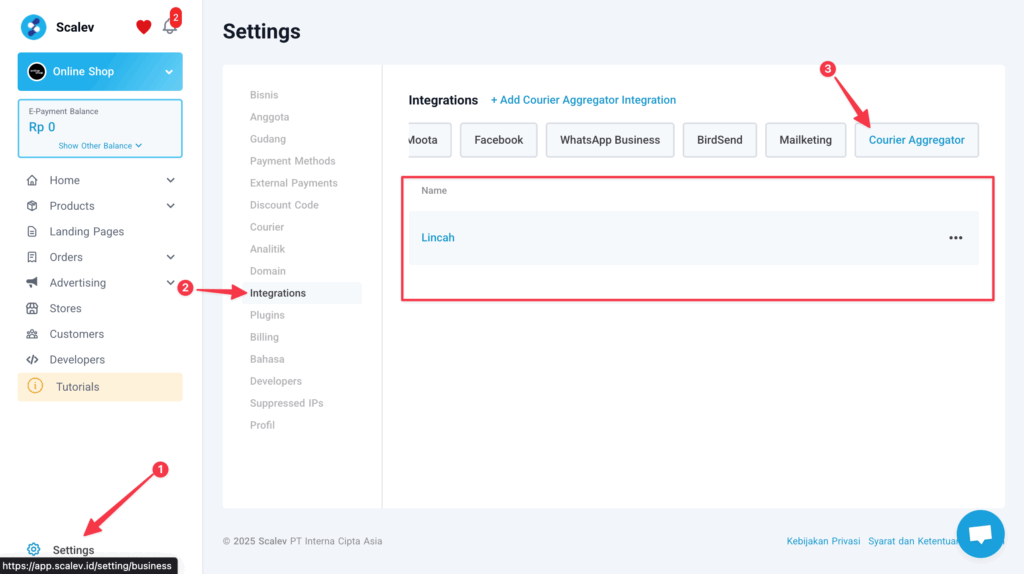Click the Advertising megaphone icon
The height and width of the screenshot is (574, 1024).
coord(31,283)
